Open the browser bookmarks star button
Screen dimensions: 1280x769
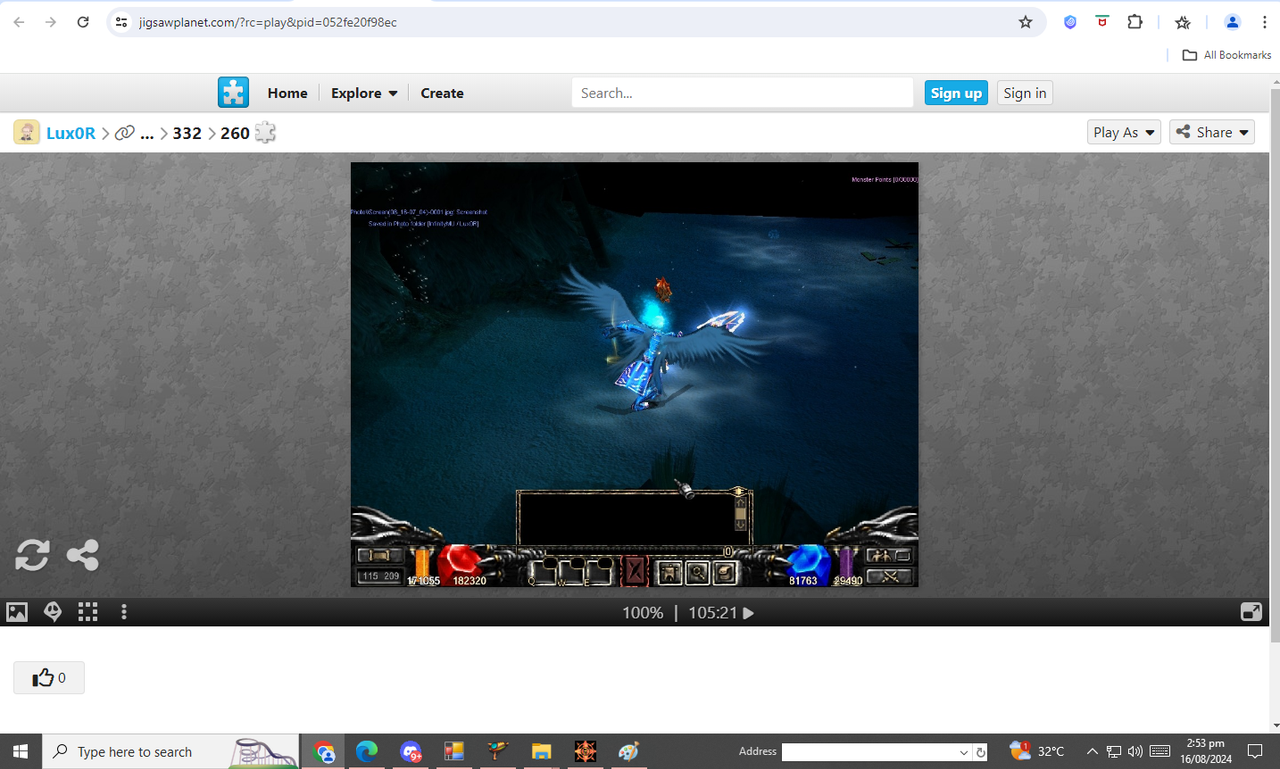pyautogui.click(x=1183, y=22)
